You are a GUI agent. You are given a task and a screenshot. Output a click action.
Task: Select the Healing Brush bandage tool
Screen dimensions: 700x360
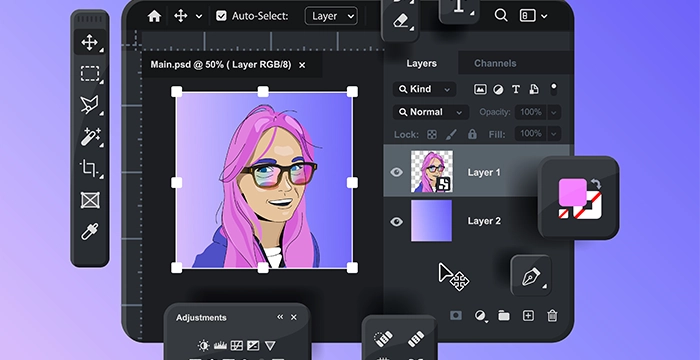click(416, 339)
